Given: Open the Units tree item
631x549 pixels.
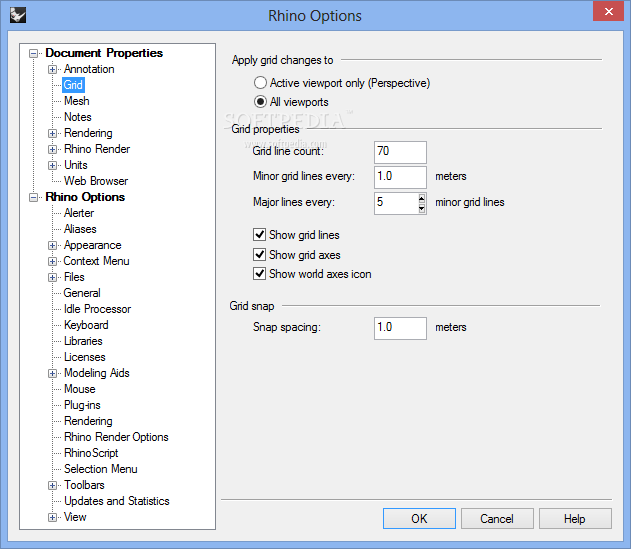Looking at the screenshot, I should 75,165.
